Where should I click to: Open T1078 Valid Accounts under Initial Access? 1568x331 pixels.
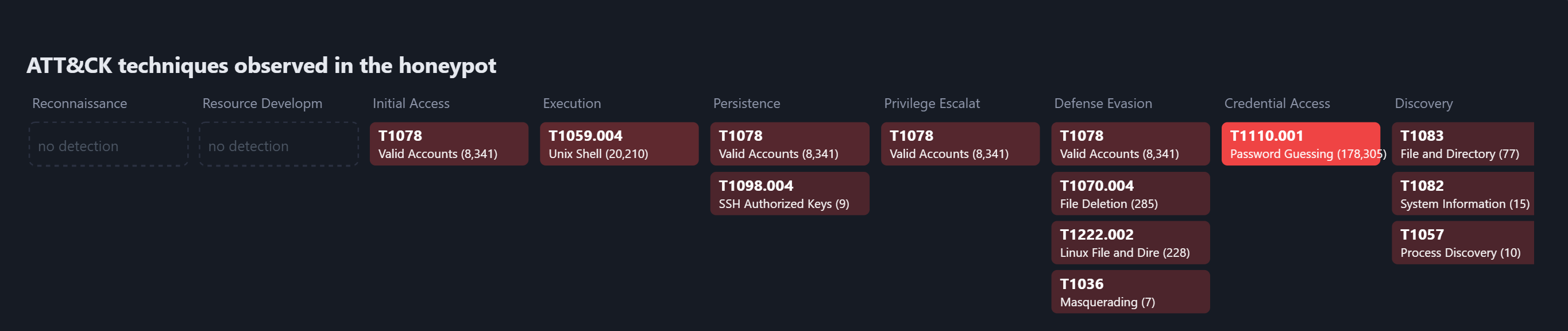click(x=449, y=144)
